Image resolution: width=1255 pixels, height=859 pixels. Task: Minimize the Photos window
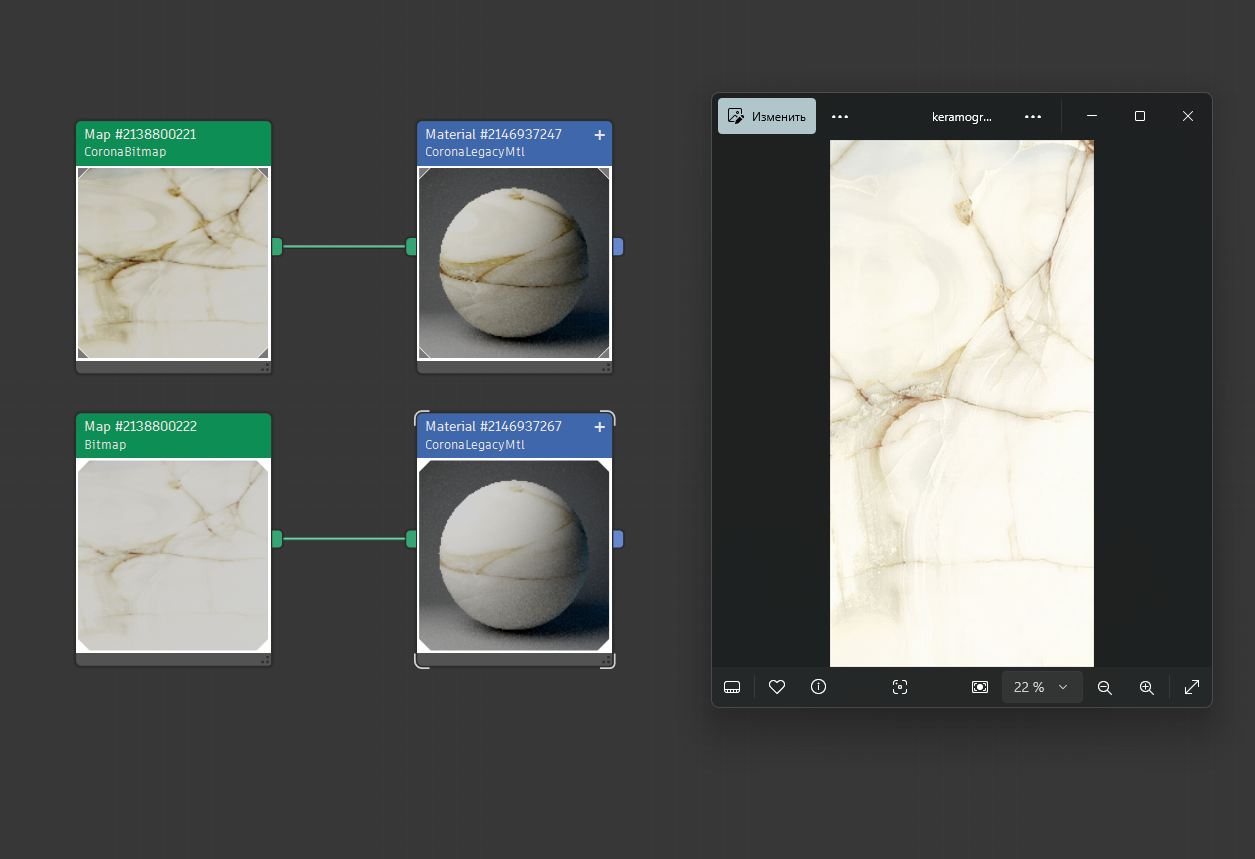click(x=1092, y=116)
